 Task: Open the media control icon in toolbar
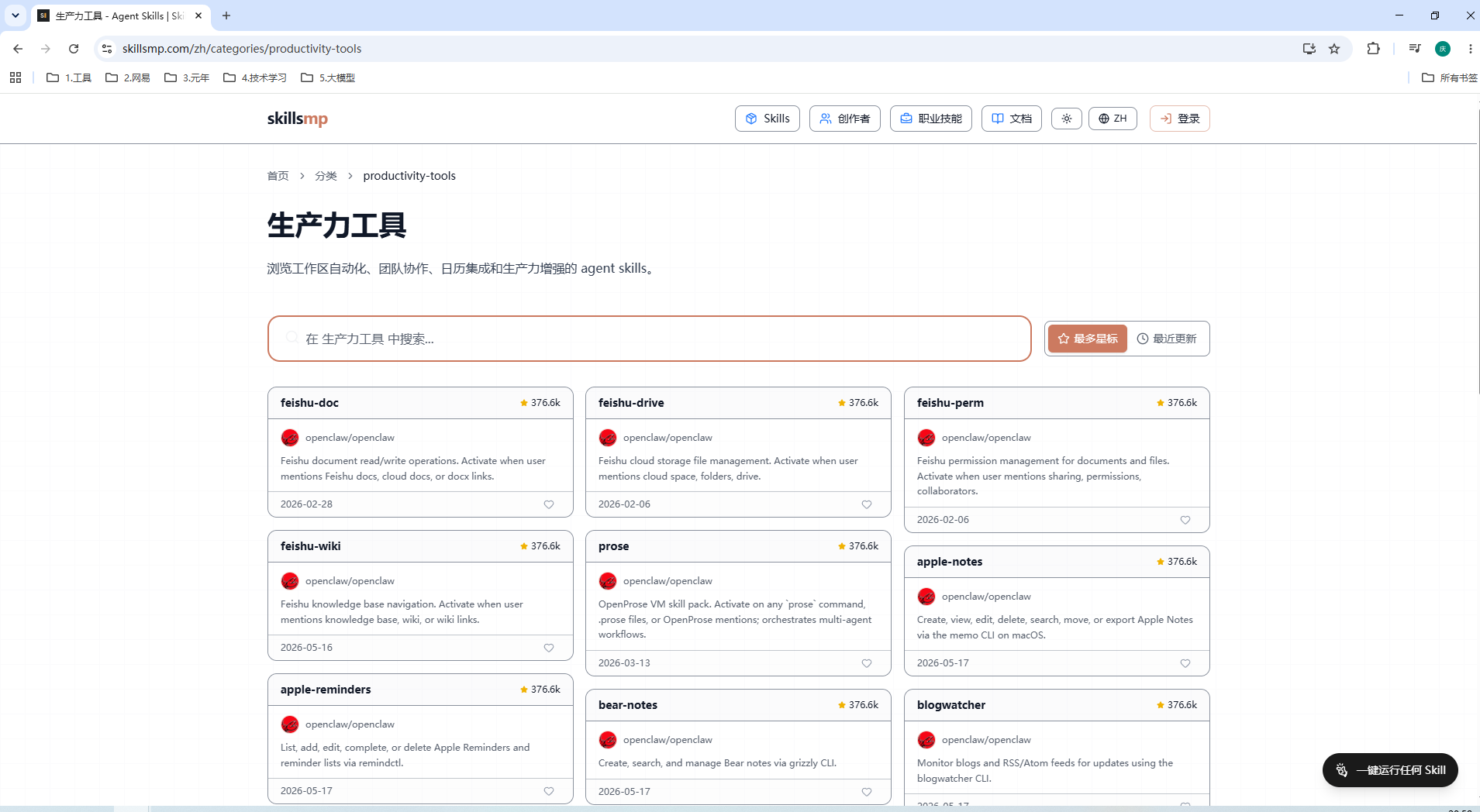click(1415, 49)
